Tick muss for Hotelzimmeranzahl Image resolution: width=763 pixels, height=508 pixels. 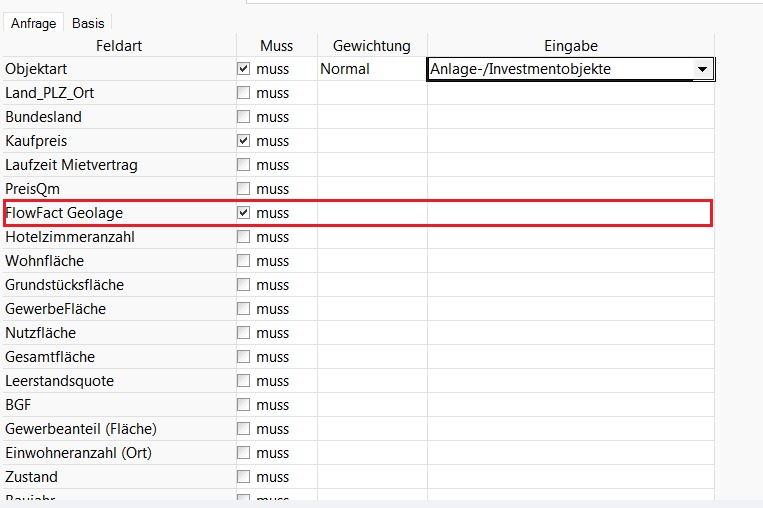click(x=243, y=237)
